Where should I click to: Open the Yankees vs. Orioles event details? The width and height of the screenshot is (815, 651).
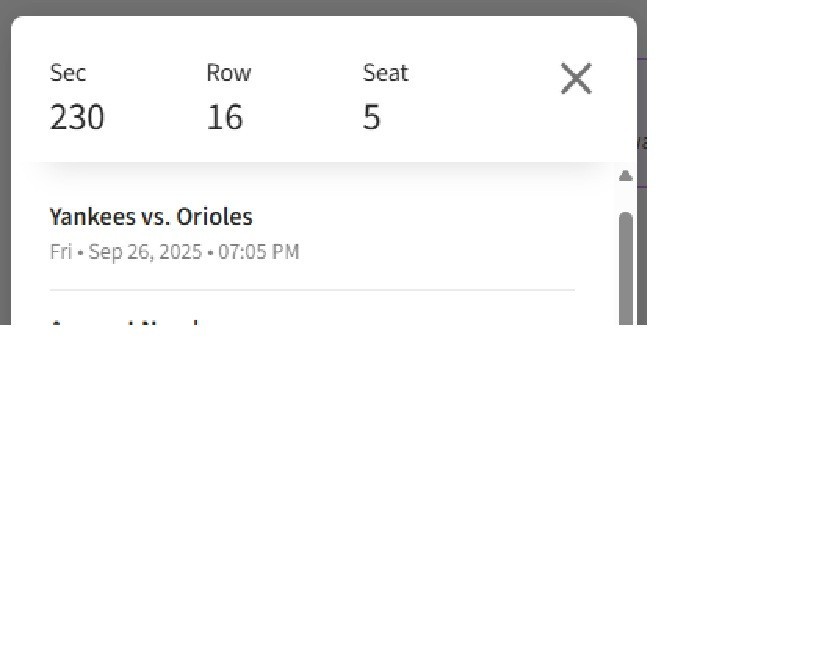tap(151, 216)
